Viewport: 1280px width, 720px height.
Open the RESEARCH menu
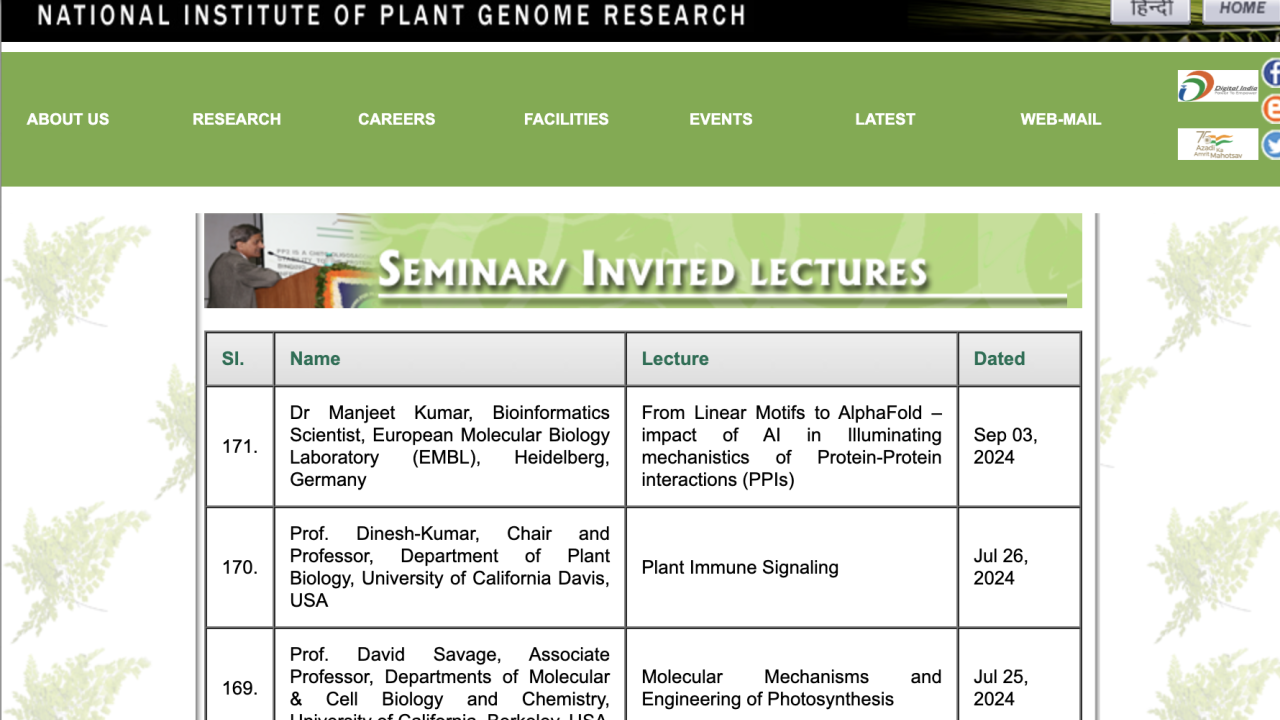coord(236,119)
